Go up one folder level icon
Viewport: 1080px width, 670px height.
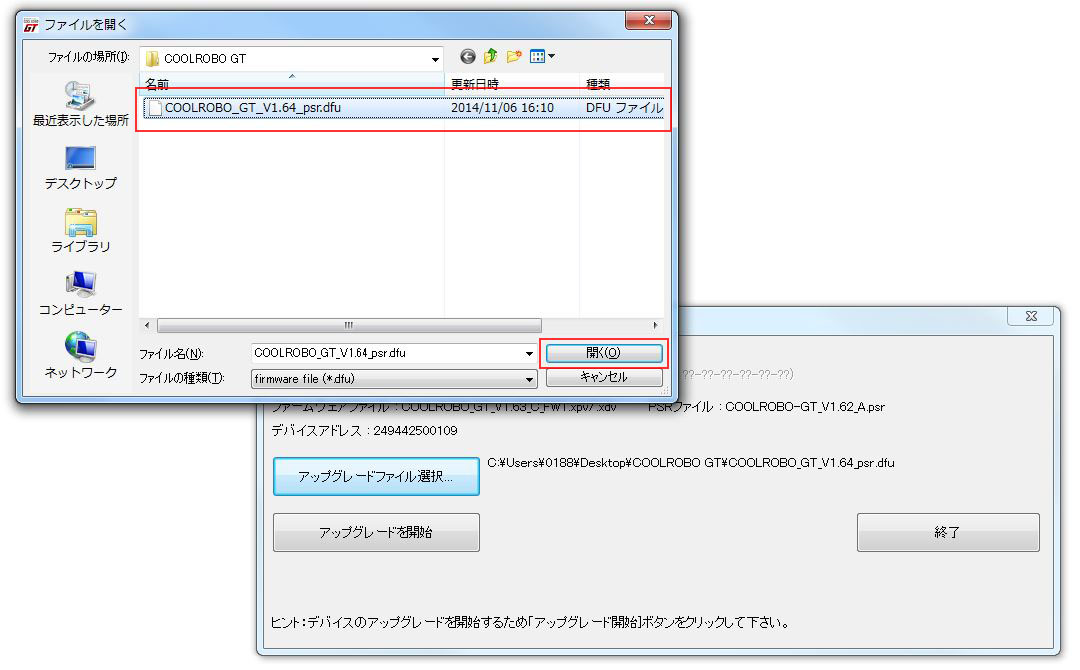click(x=490, y=56)
